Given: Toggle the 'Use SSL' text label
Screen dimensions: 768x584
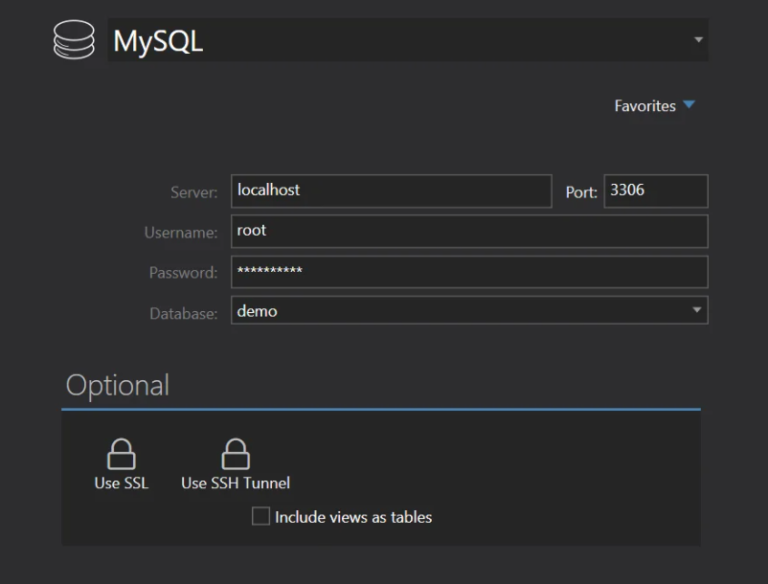Looking at the screenshot, I should point(121,483).
